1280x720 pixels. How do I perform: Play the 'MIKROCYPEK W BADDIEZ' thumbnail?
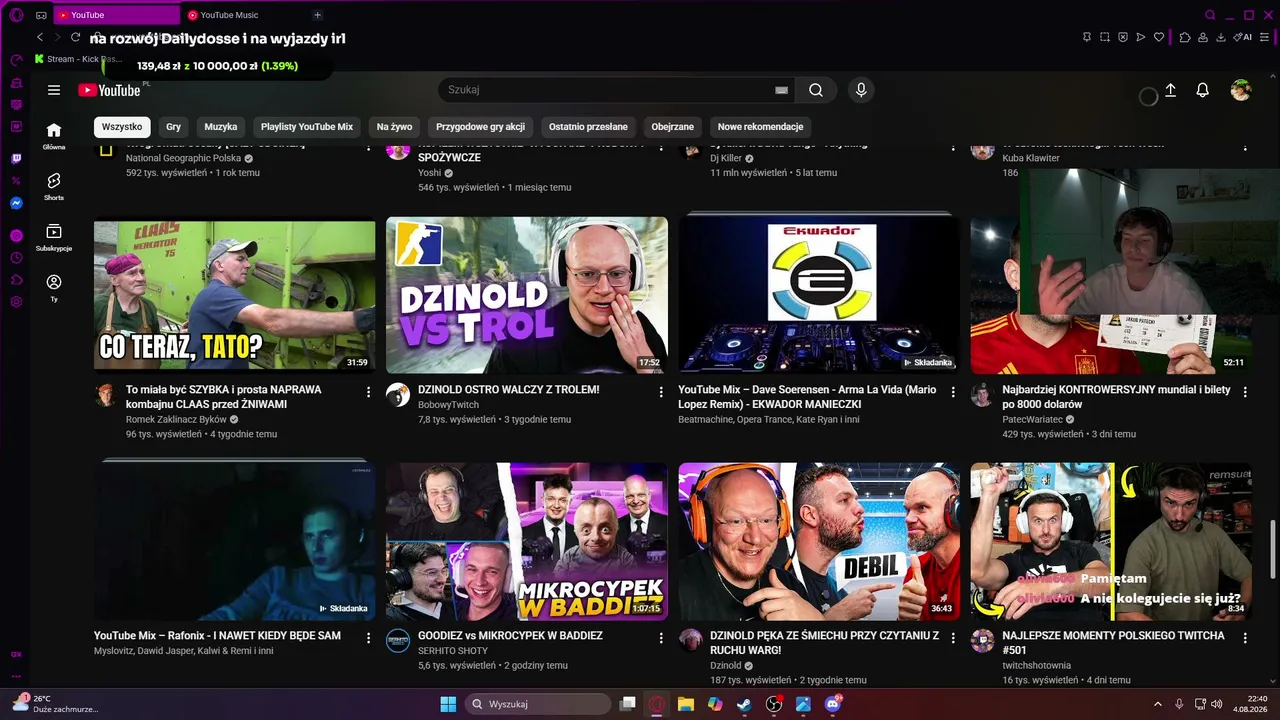pyautogui.click(x=527, y=542)
